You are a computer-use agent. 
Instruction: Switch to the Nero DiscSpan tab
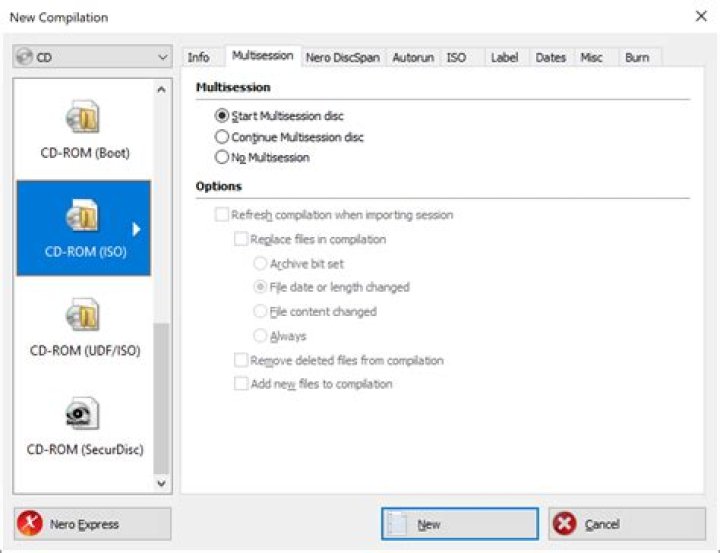coord(343,58)
